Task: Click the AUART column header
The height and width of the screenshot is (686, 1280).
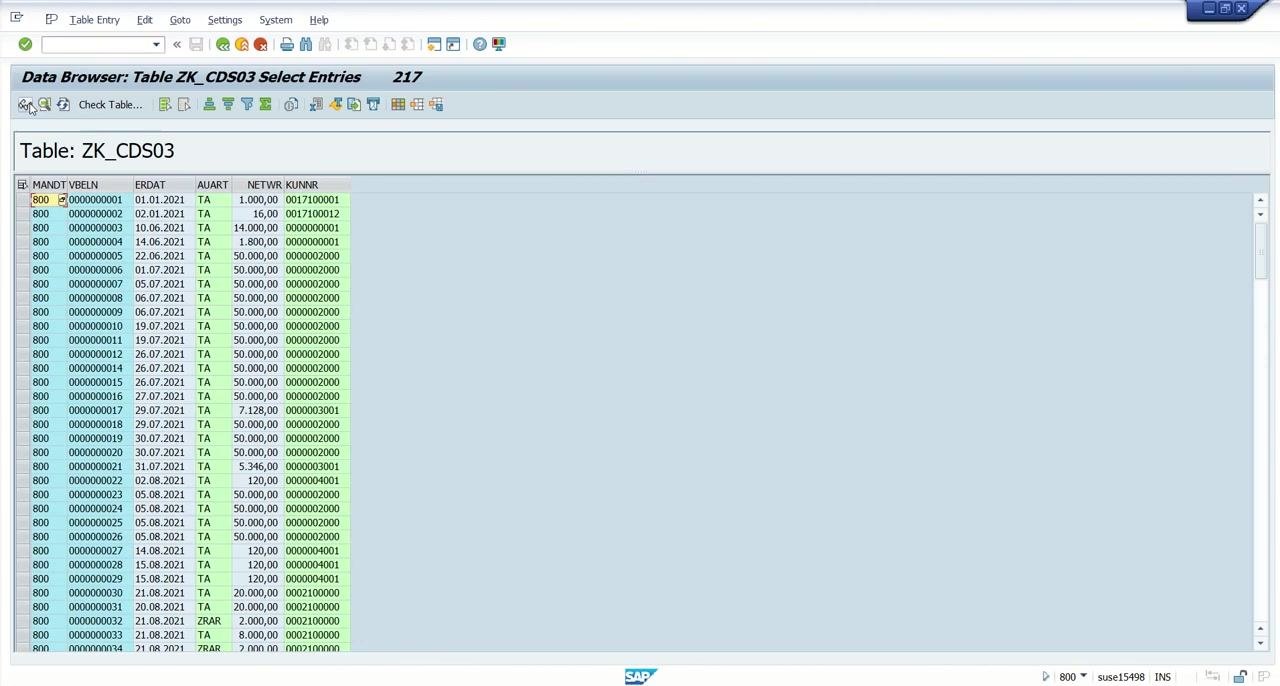Action: (212, 185)
